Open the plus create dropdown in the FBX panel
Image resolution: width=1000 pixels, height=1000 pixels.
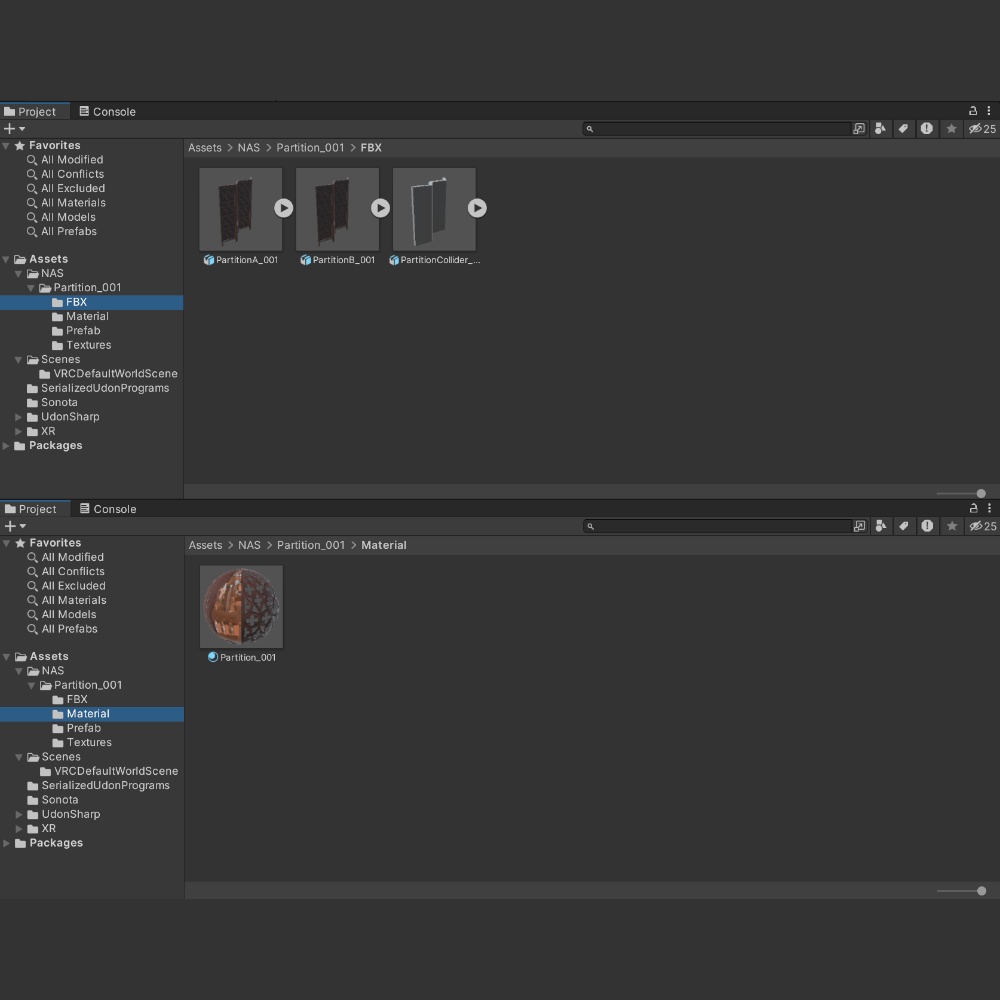tap(14, 129)
